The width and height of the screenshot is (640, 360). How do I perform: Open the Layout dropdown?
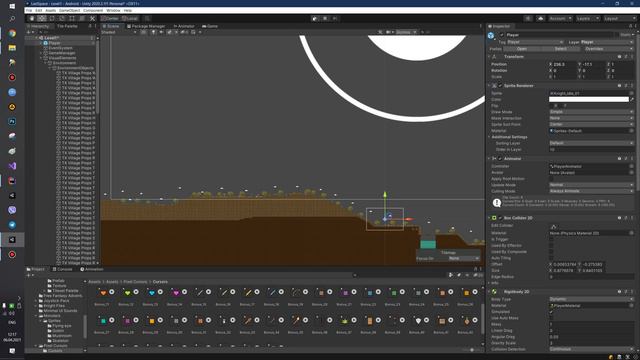619,18
